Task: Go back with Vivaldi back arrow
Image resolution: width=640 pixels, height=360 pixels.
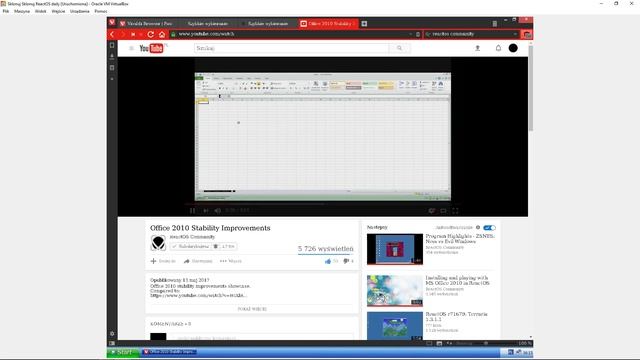Action: coord(112,34)
